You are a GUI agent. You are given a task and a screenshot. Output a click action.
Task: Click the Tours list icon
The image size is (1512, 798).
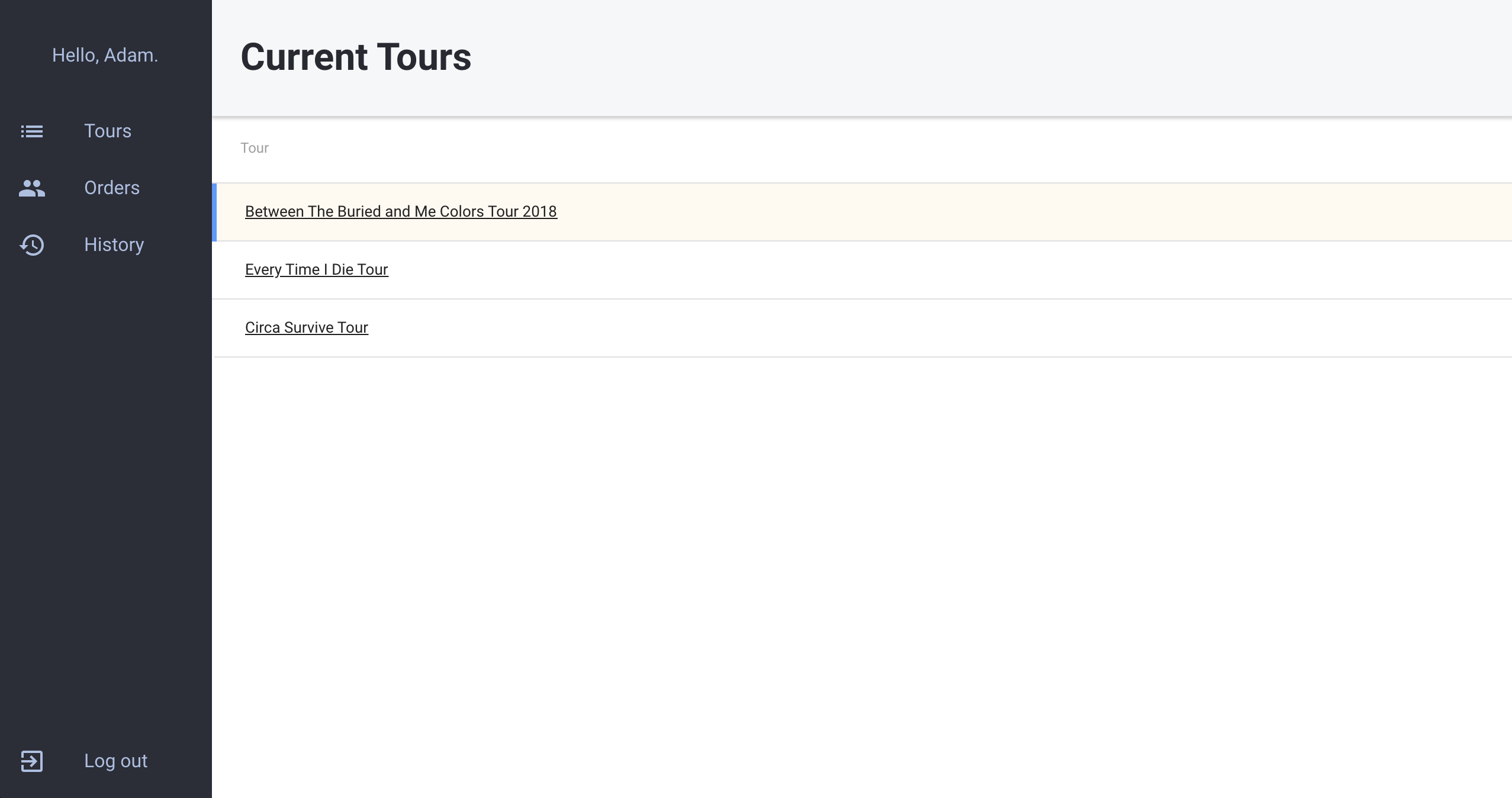[x=32, y=131]
